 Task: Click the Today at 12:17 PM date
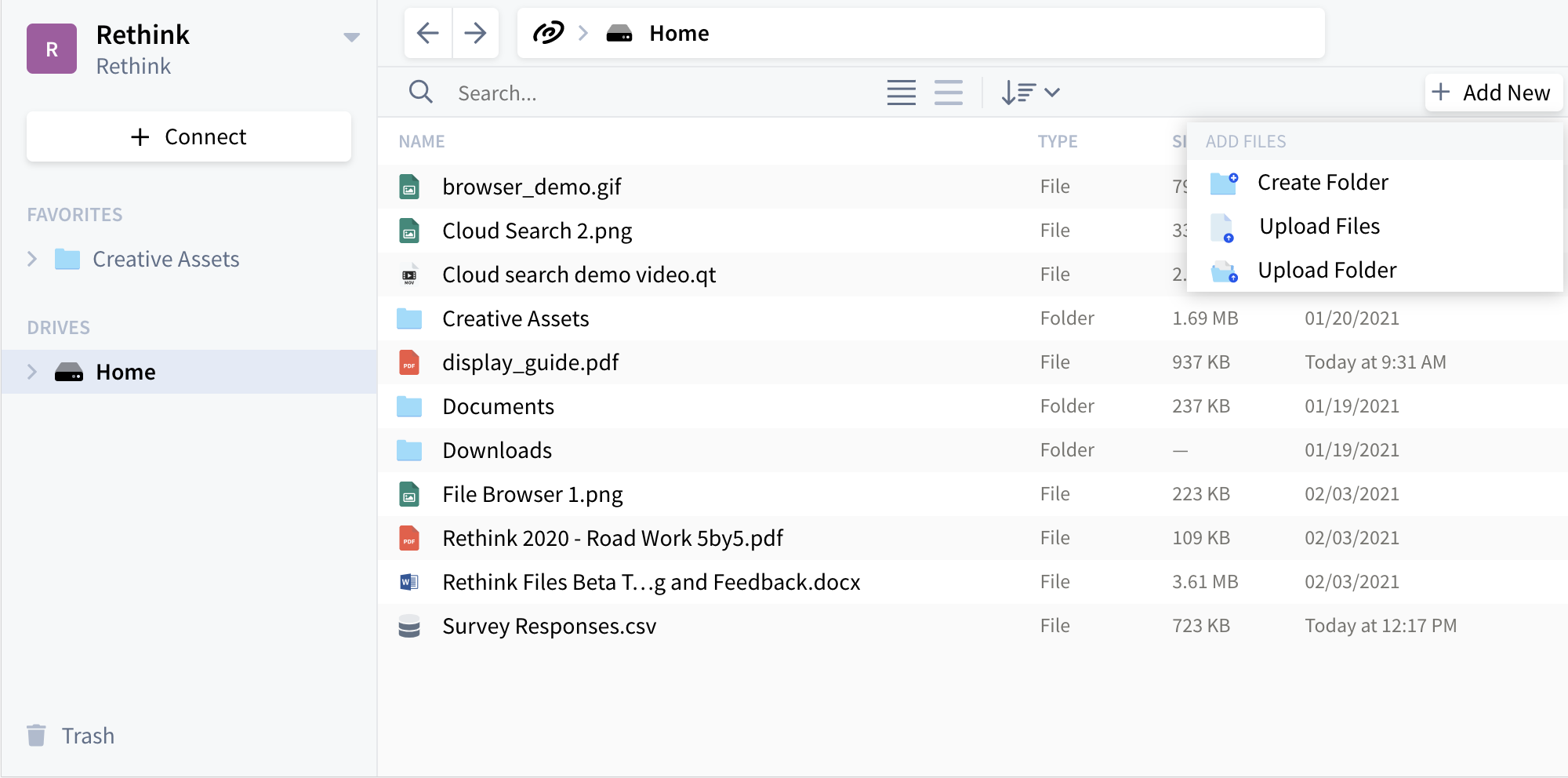click(1381, 626)
